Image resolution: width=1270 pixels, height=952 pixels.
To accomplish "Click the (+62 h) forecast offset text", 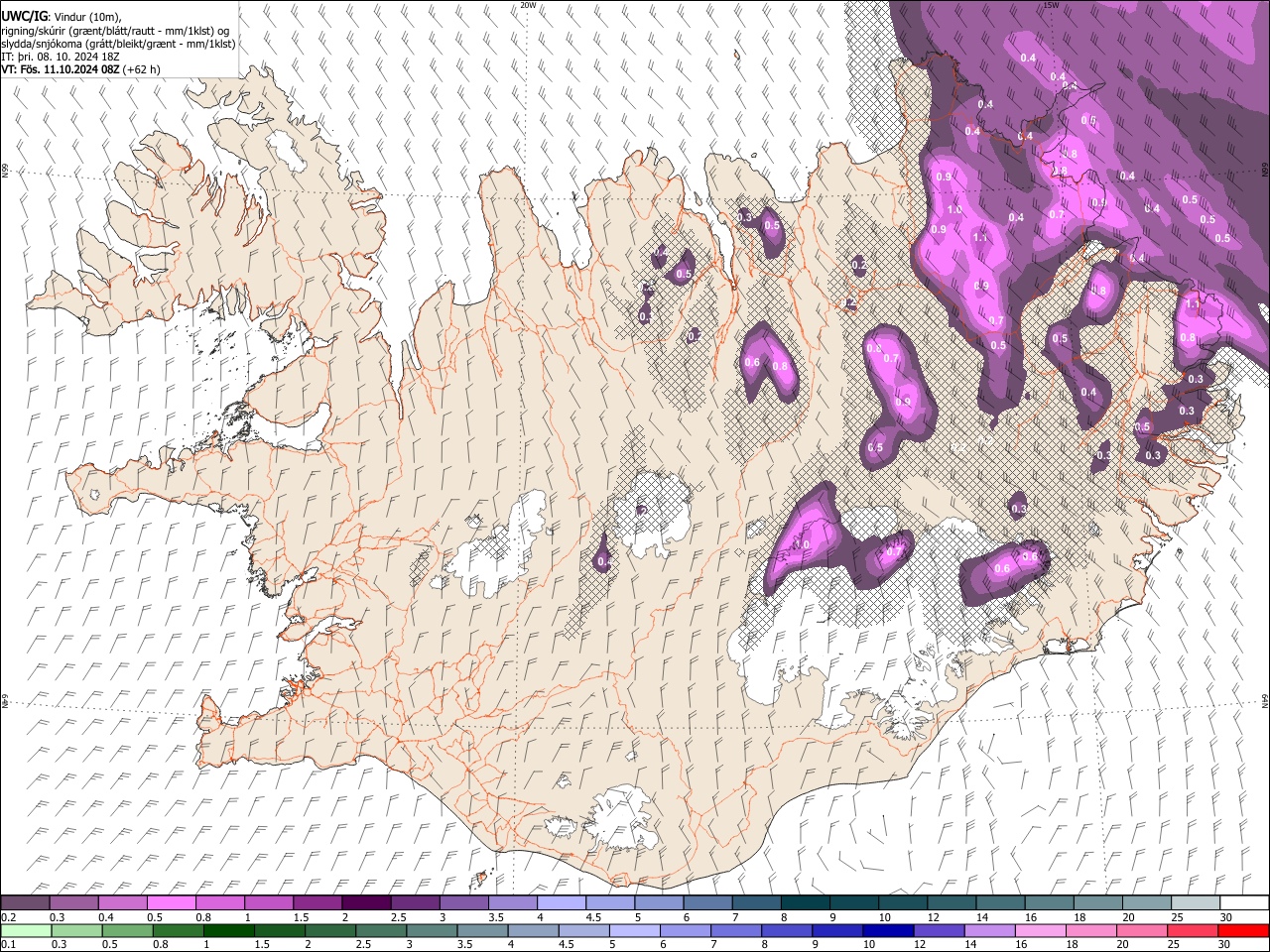I will [x=142, y=69].
